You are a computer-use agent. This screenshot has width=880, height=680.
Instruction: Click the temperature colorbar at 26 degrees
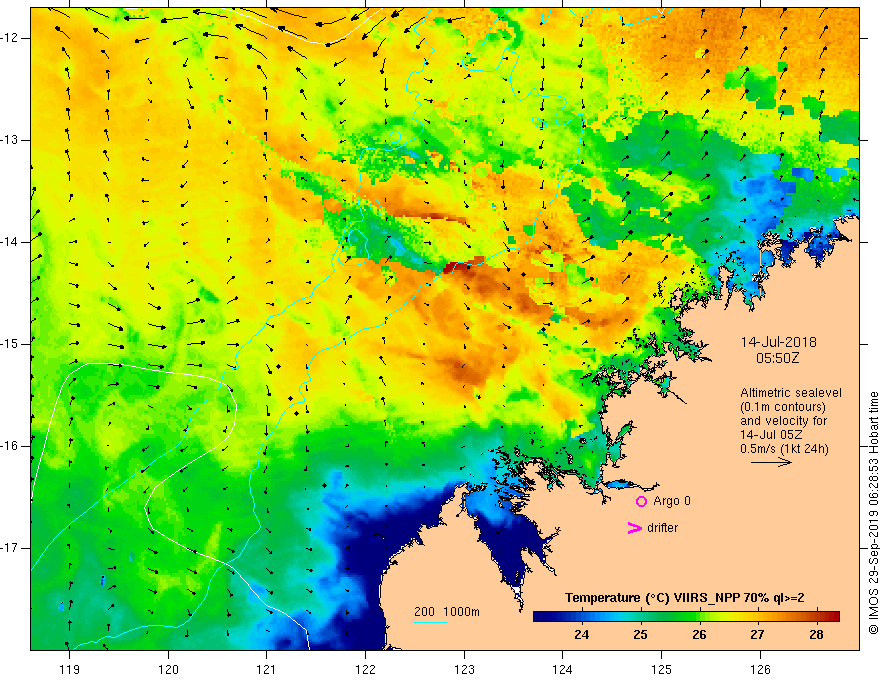699,617
